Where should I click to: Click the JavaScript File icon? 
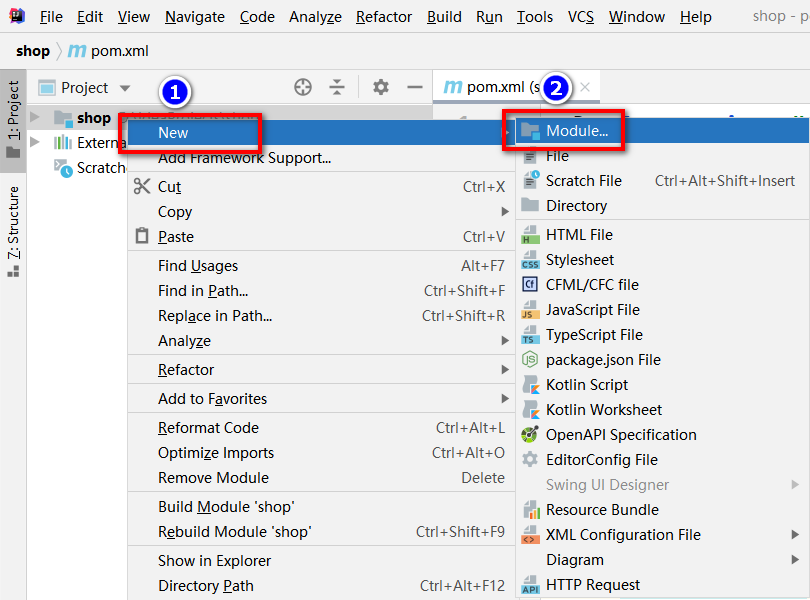point(530,310)
